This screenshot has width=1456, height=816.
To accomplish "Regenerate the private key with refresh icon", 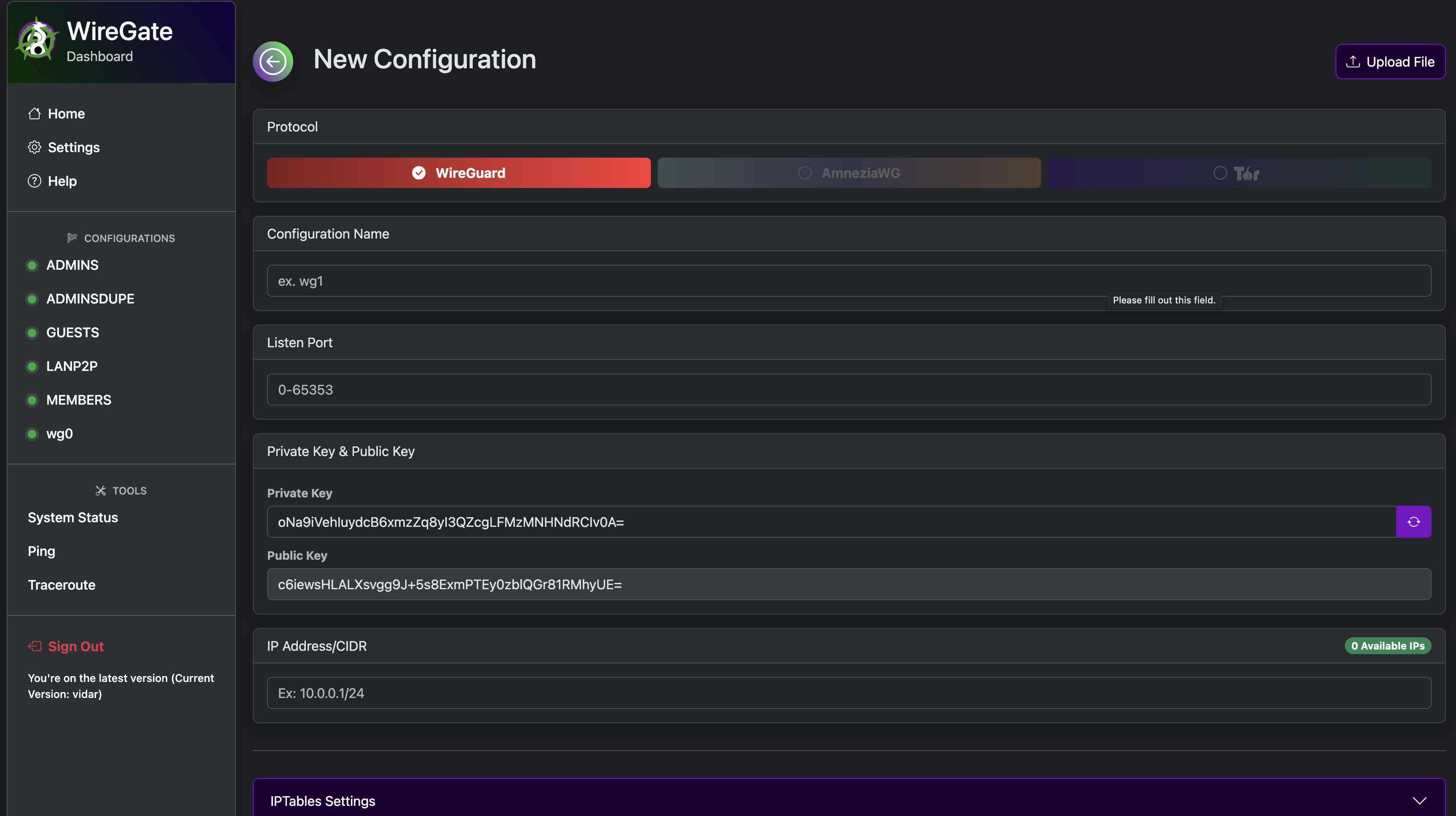I will [x=1413, y=522].
